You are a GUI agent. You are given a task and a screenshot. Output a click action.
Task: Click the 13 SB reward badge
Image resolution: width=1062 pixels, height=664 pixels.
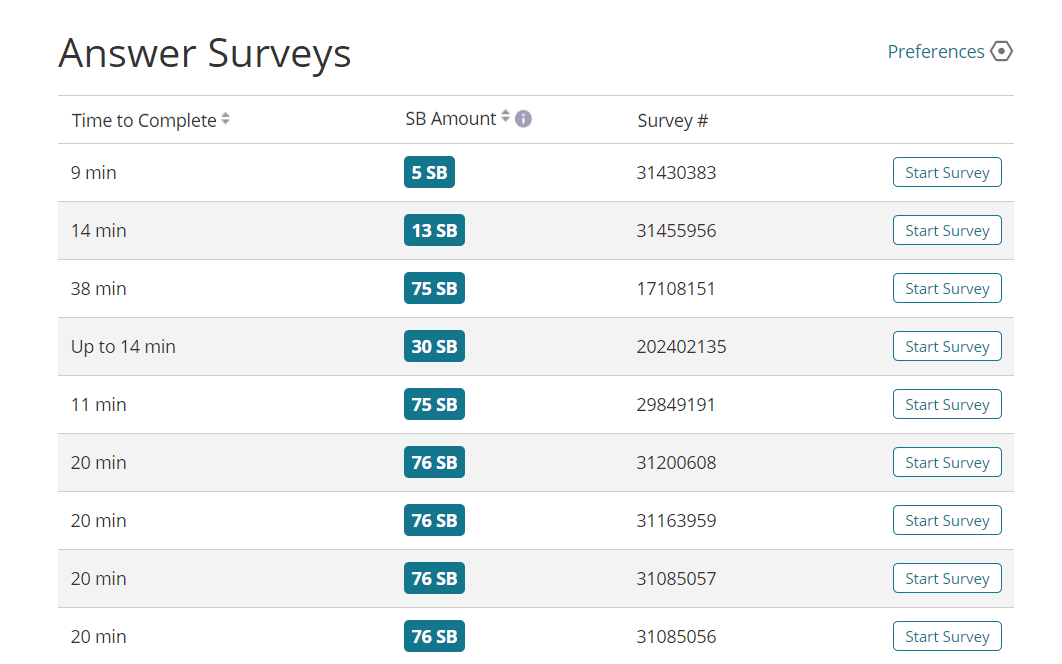tap(434, 230)
